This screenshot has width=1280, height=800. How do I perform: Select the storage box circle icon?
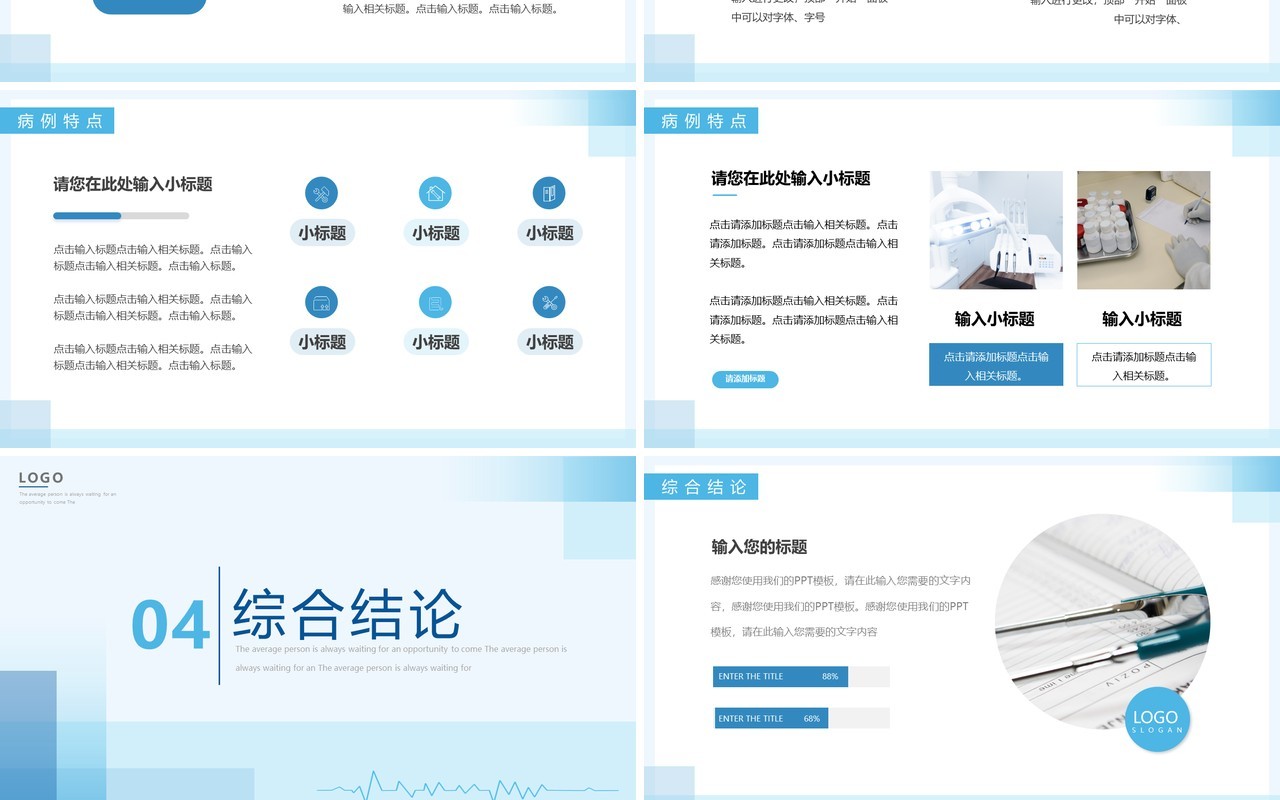click(x=321, y=302)
